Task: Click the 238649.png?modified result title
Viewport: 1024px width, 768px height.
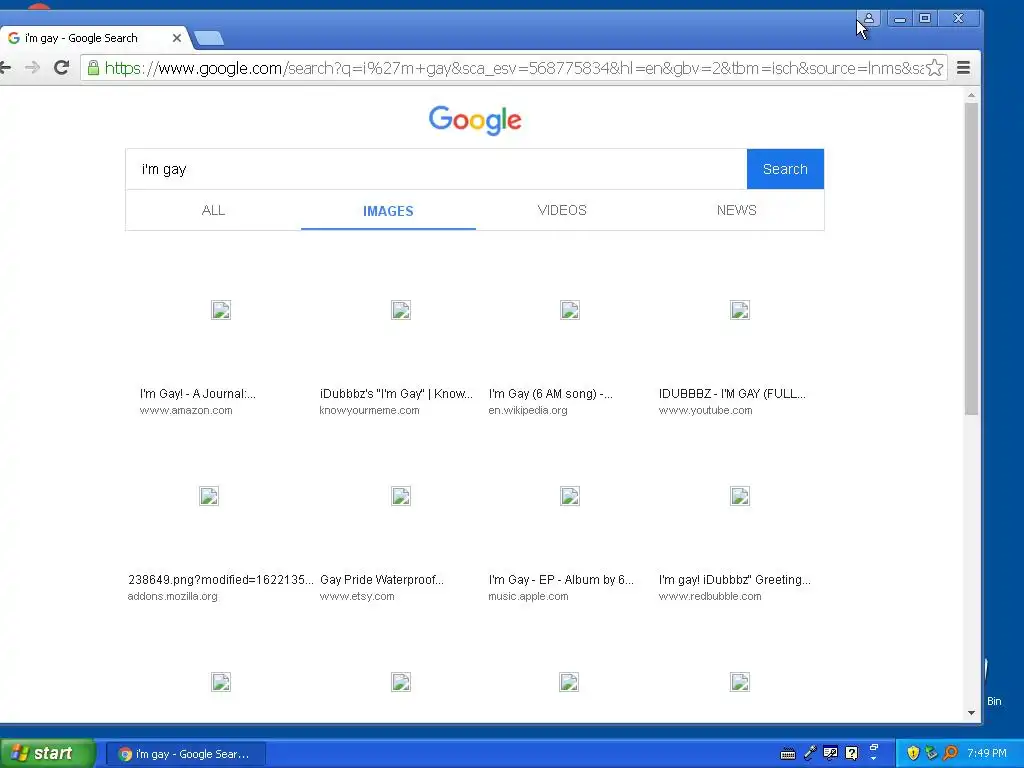Action: 221,580
